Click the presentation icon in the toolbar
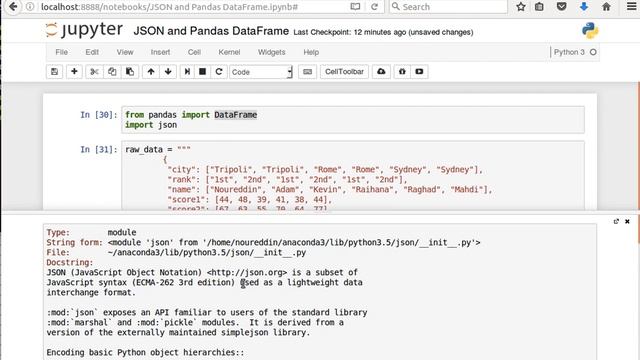 [419, 72]
